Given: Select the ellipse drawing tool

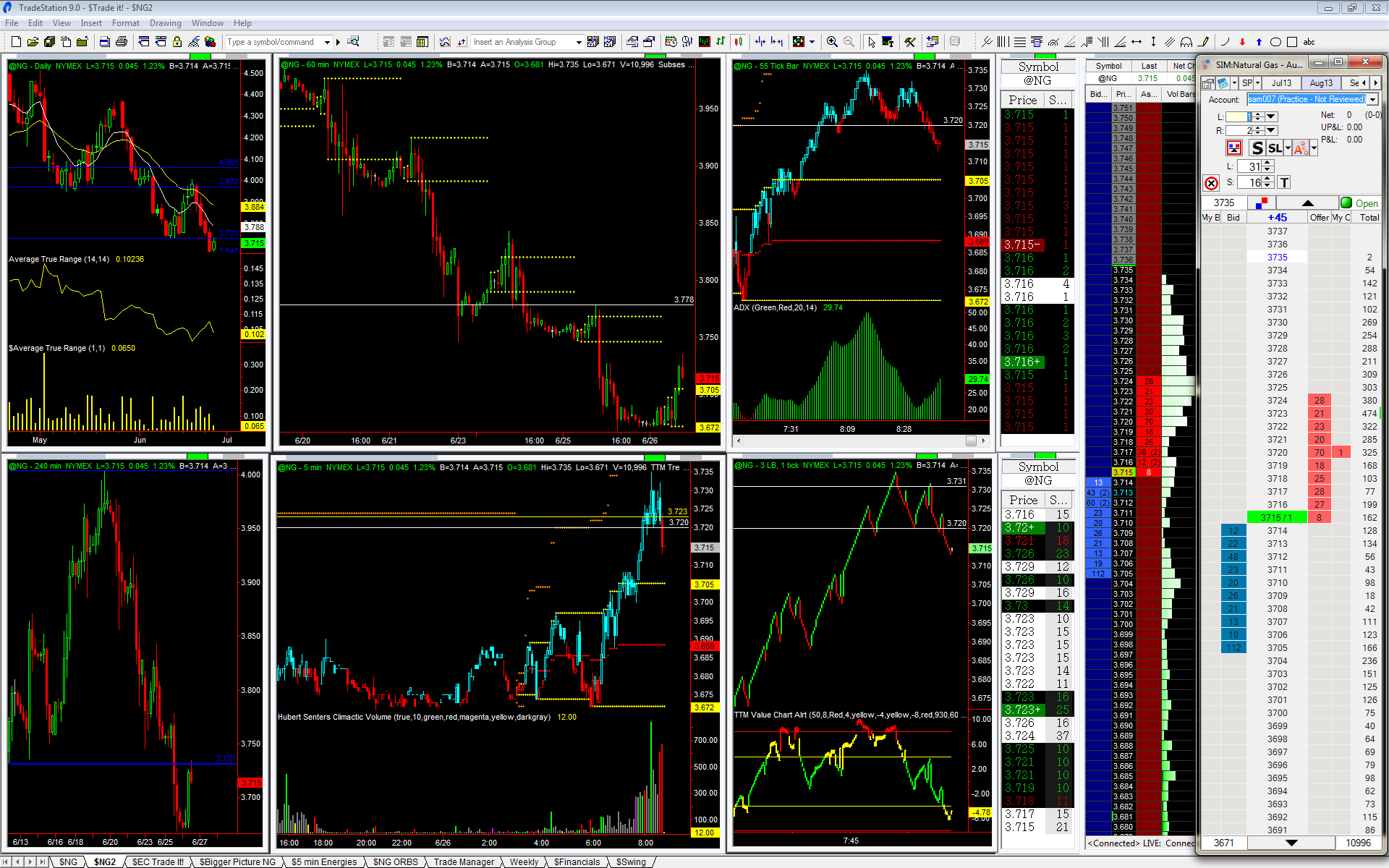Looking at the screenshot, I should [1275, 42].
